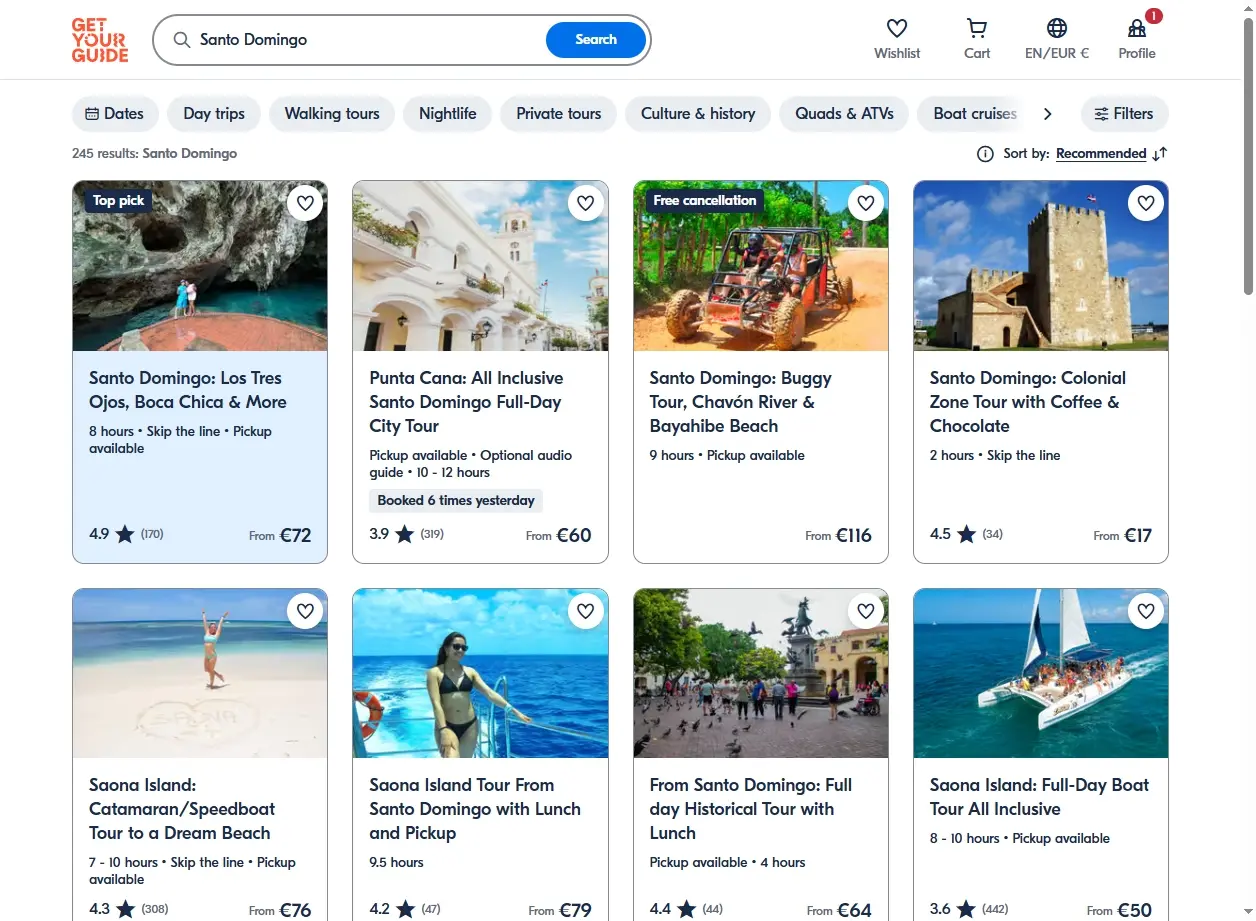Click the white colonial building photo
1256x921 pixels.
pyautogui.click(x=480, y=266)
